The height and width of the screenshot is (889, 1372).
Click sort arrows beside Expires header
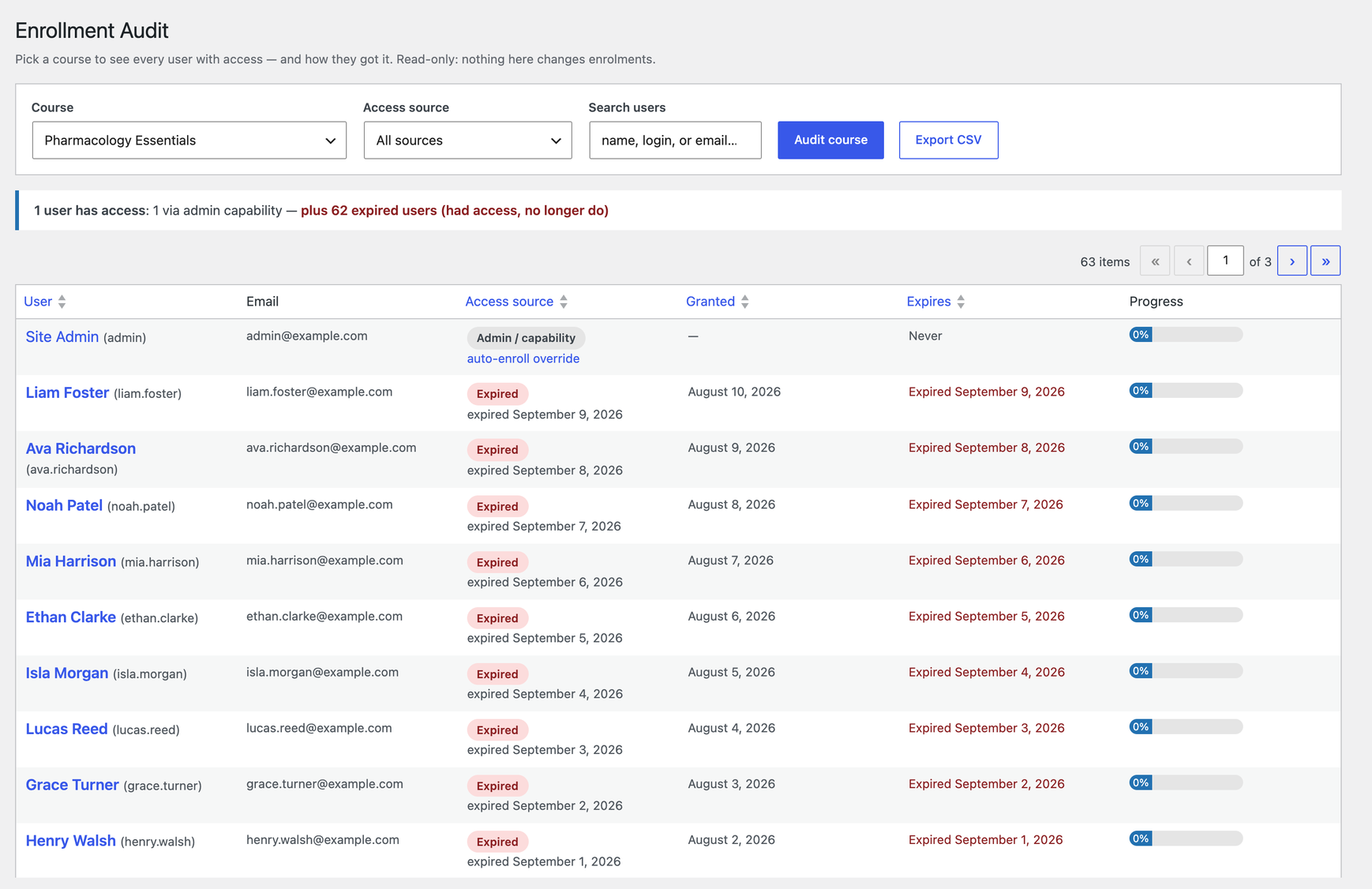point(961,302)
